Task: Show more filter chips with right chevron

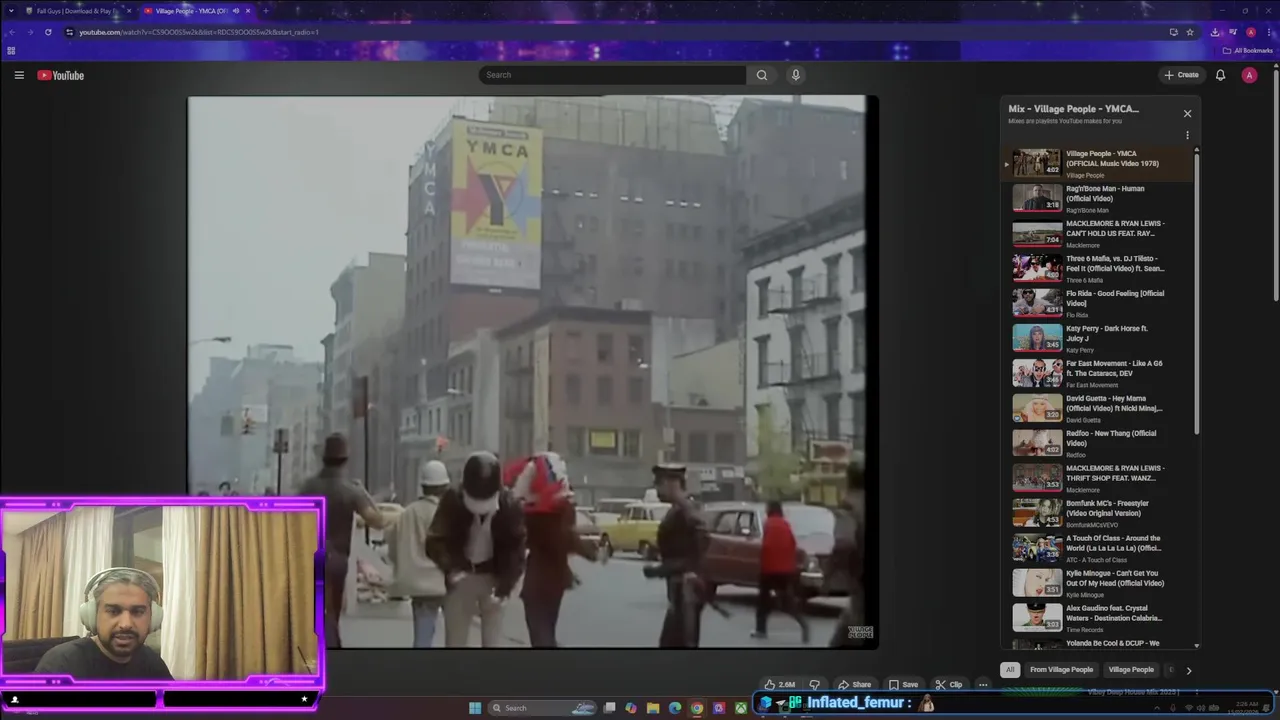Action: pyautogui.click(x=1188, y=670)
